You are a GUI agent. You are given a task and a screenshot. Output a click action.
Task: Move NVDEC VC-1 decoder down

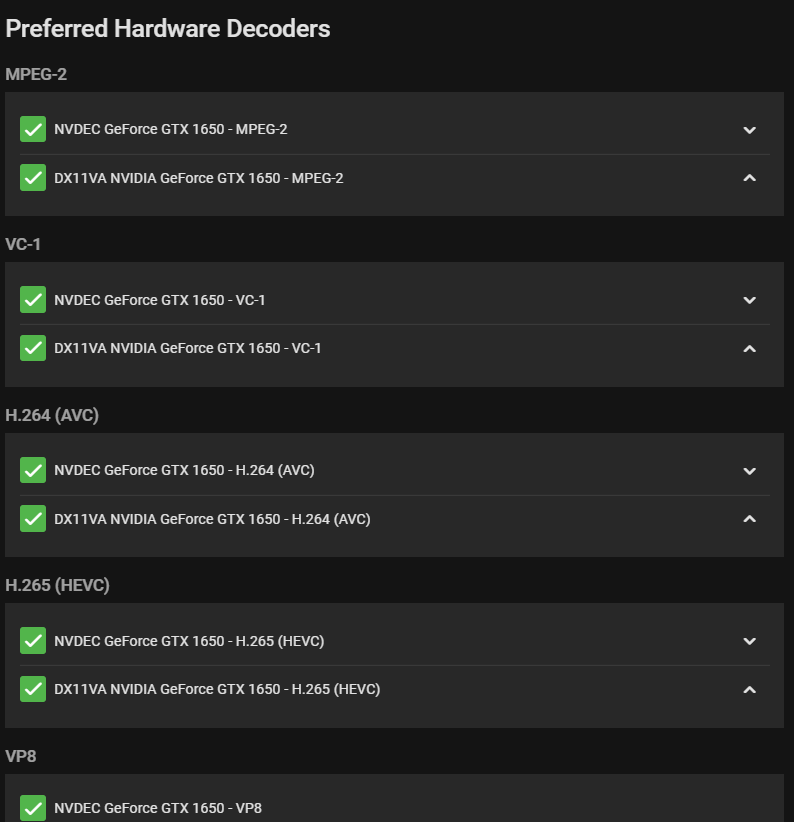pyautogui.click(x=750, y=300)
